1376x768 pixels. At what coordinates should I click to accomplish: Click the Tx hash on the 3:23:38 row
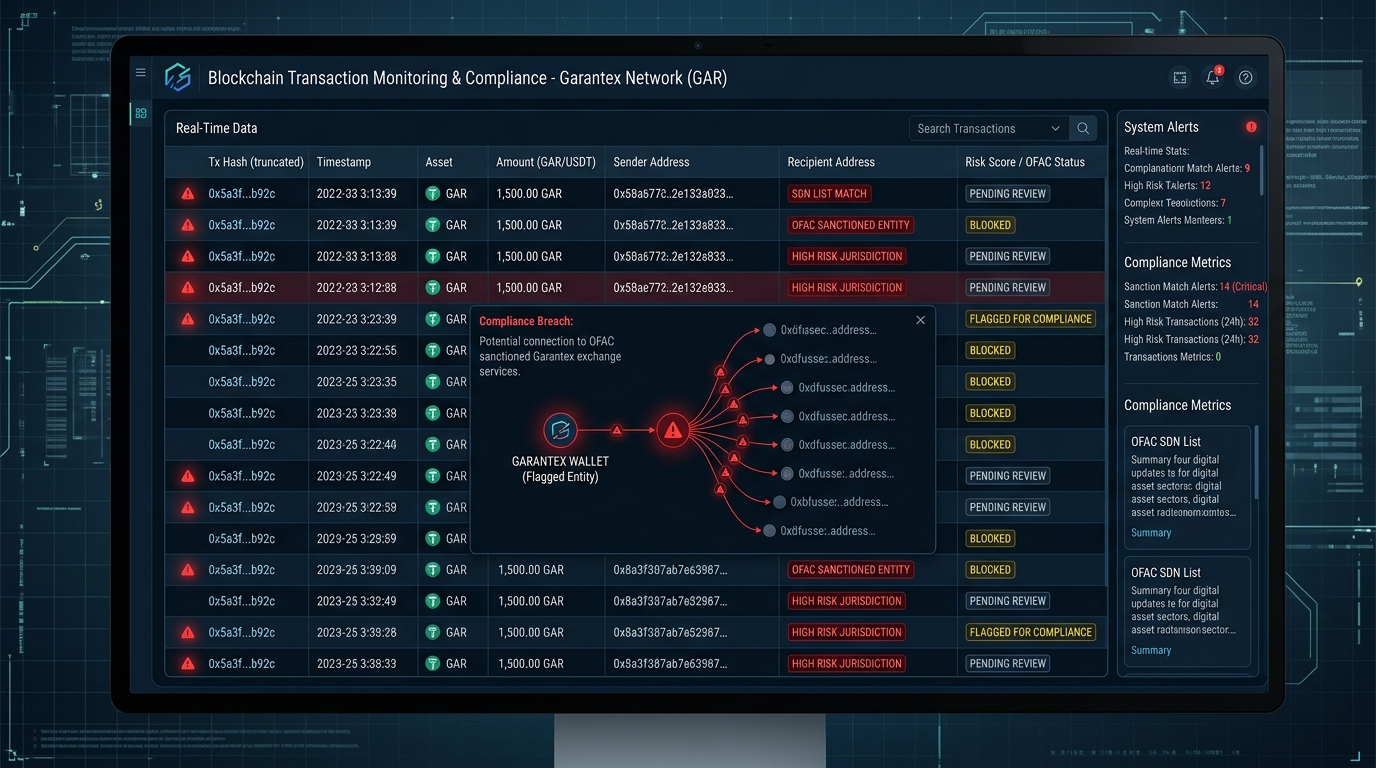point(241,413)
